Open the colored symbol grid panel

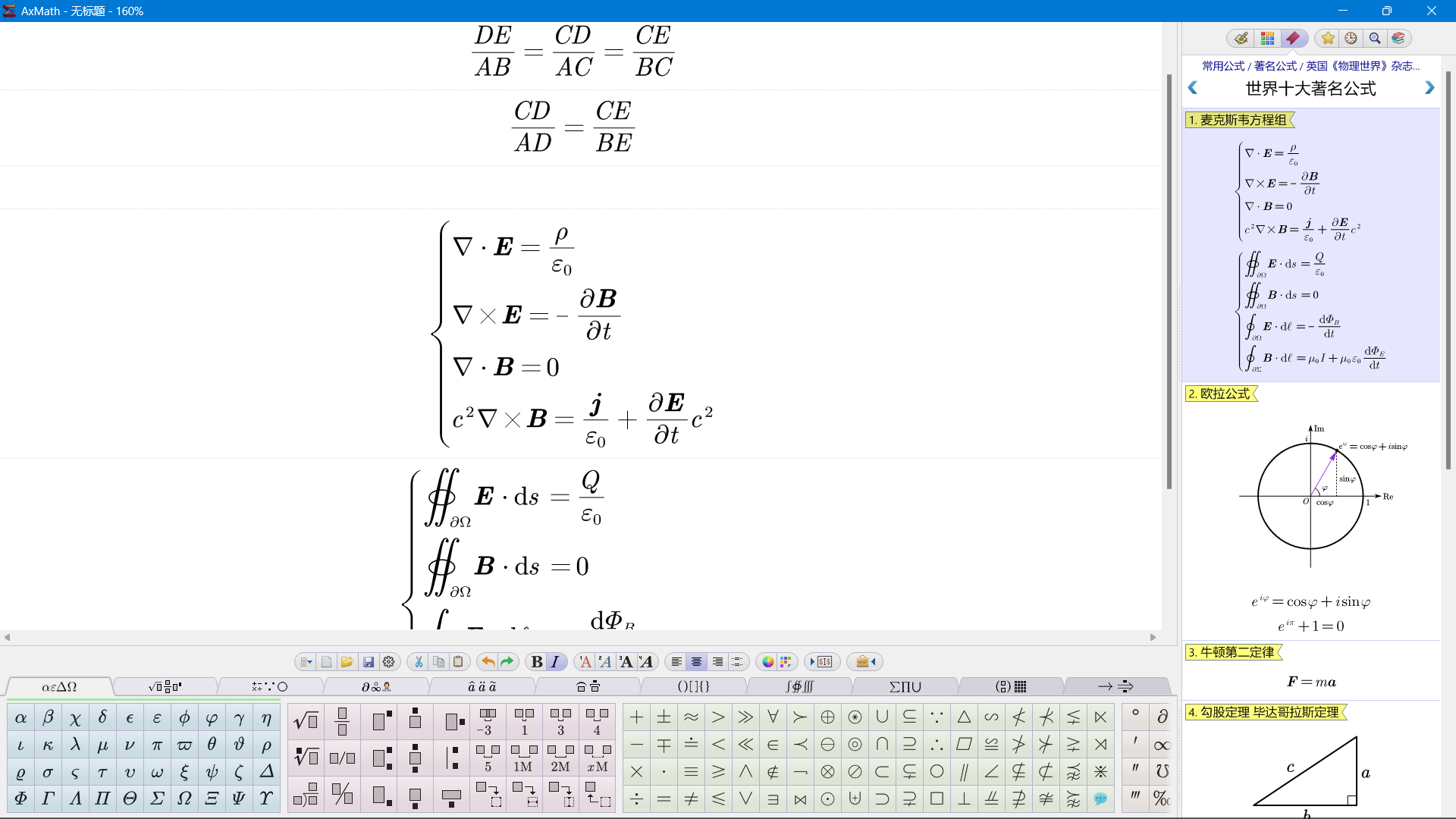pos(1267,38)
